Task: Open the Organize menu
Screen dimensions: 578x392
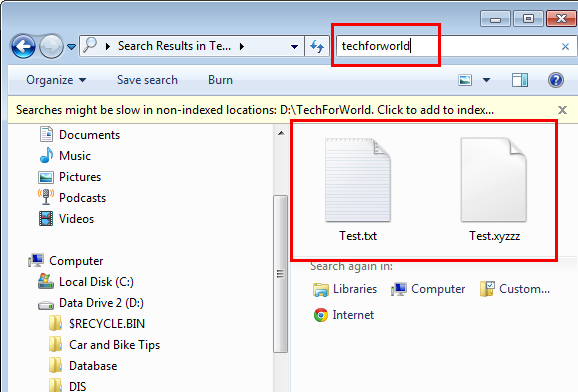Action: pos(56,80)
